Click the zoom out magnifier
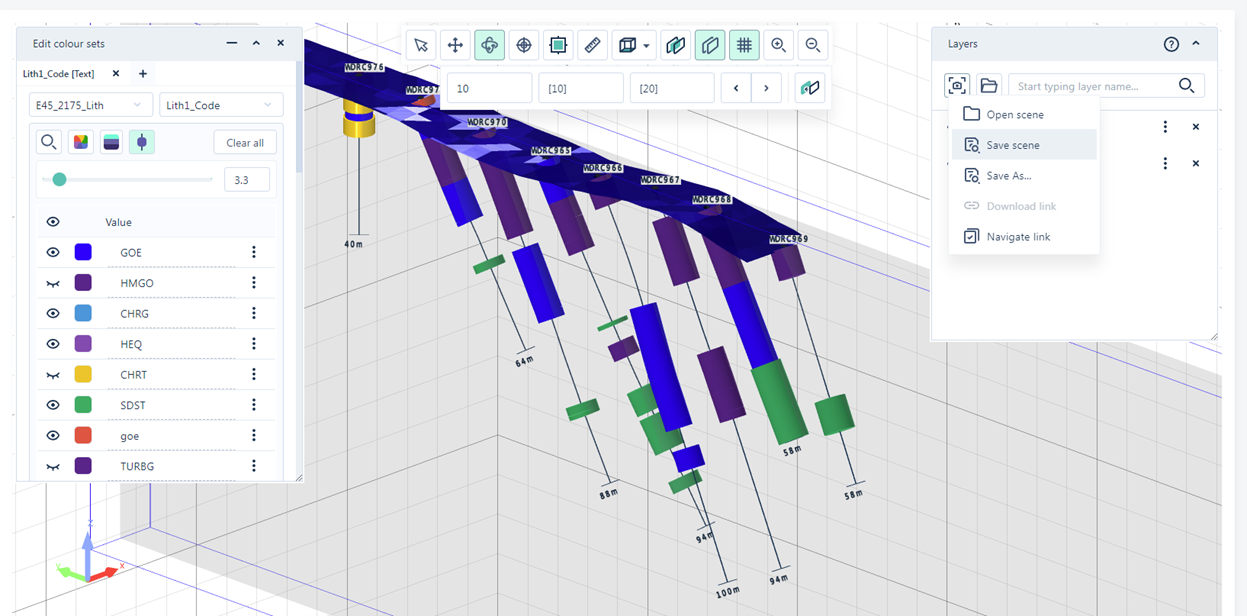This screenshot has height=616, width=1247. (x=813, y=45)
